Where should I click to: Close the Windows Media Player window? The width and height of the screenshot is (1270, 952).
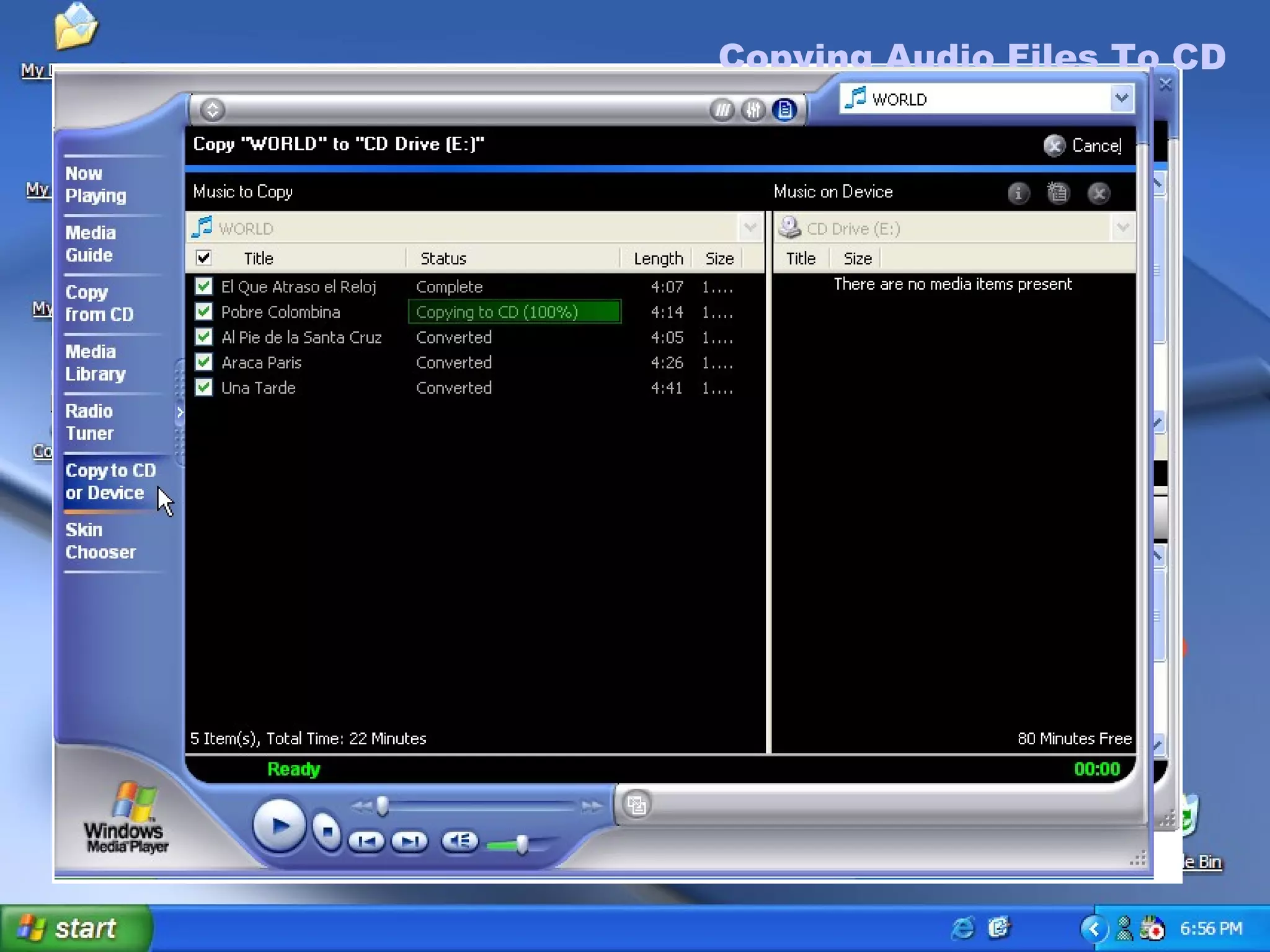click(1166, 84)
